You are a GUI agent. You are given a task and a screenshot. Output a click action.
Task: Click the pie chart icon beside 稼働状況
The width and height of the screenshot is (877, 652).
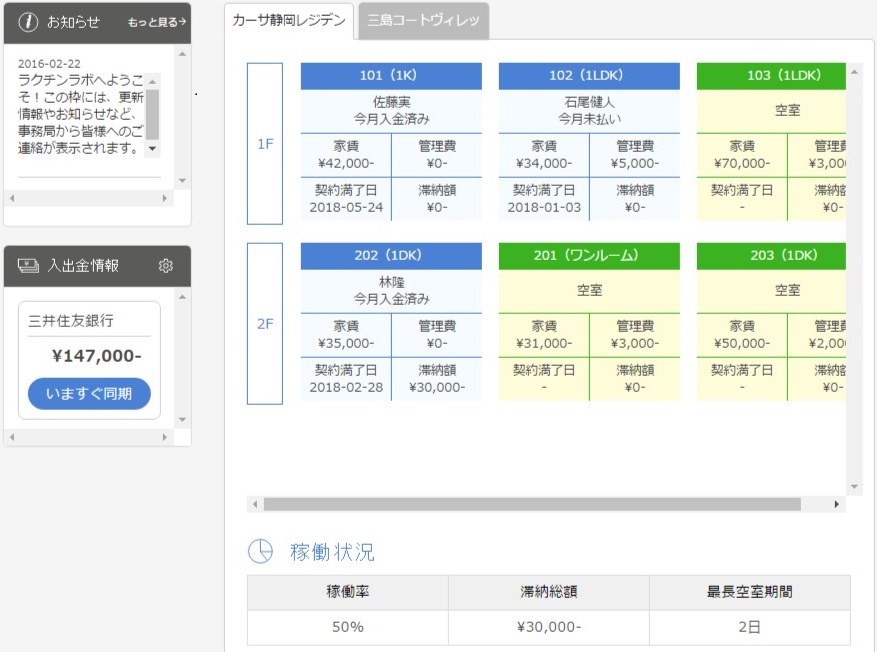(x=260, y=551)
